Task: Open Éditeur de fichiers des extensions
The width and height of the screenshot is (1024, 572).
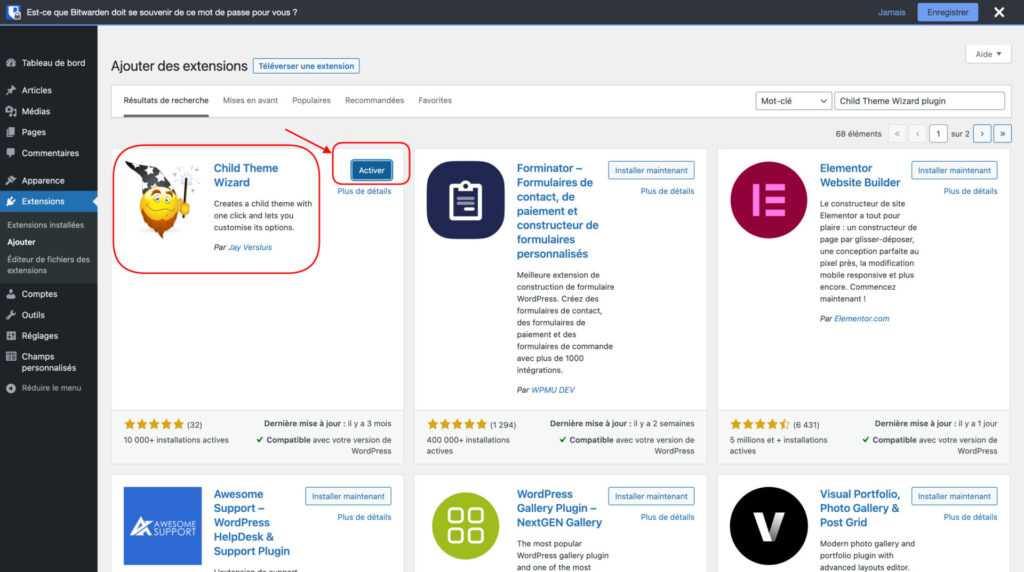Action: (x=48, y=264)
